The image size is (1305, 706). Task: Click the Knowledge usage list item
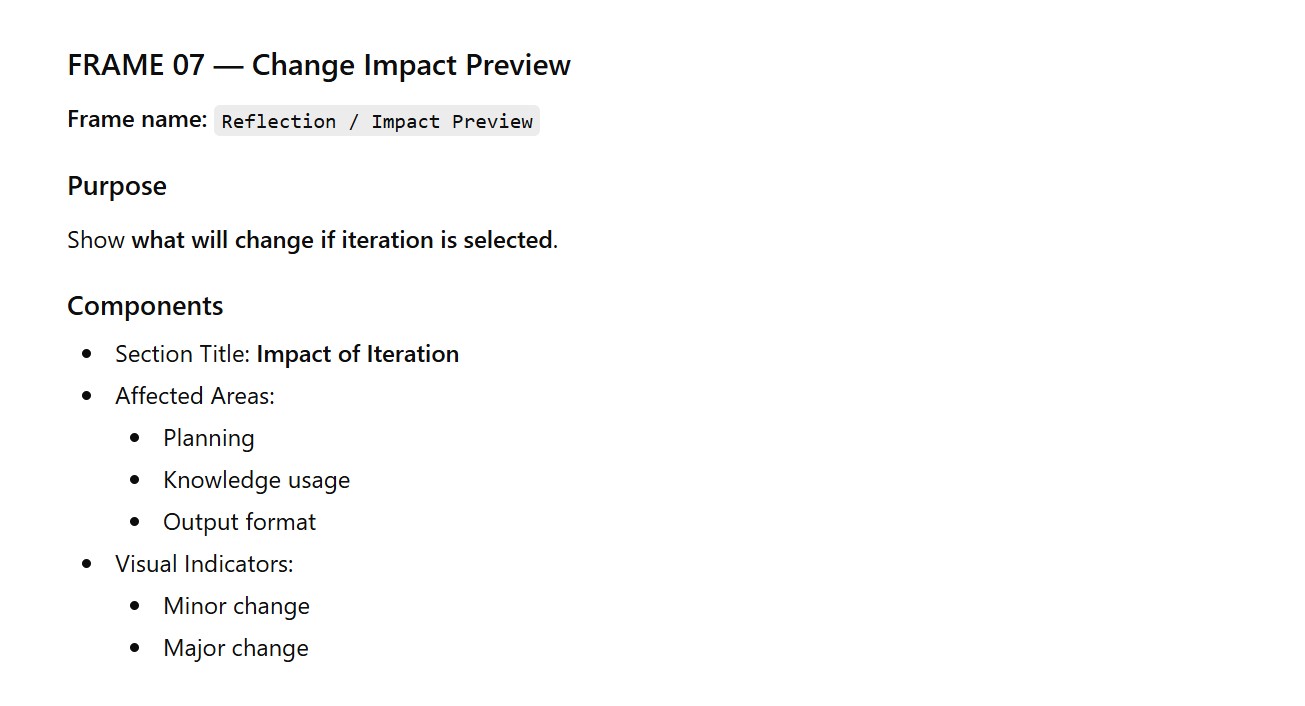[x=256, y=480]
